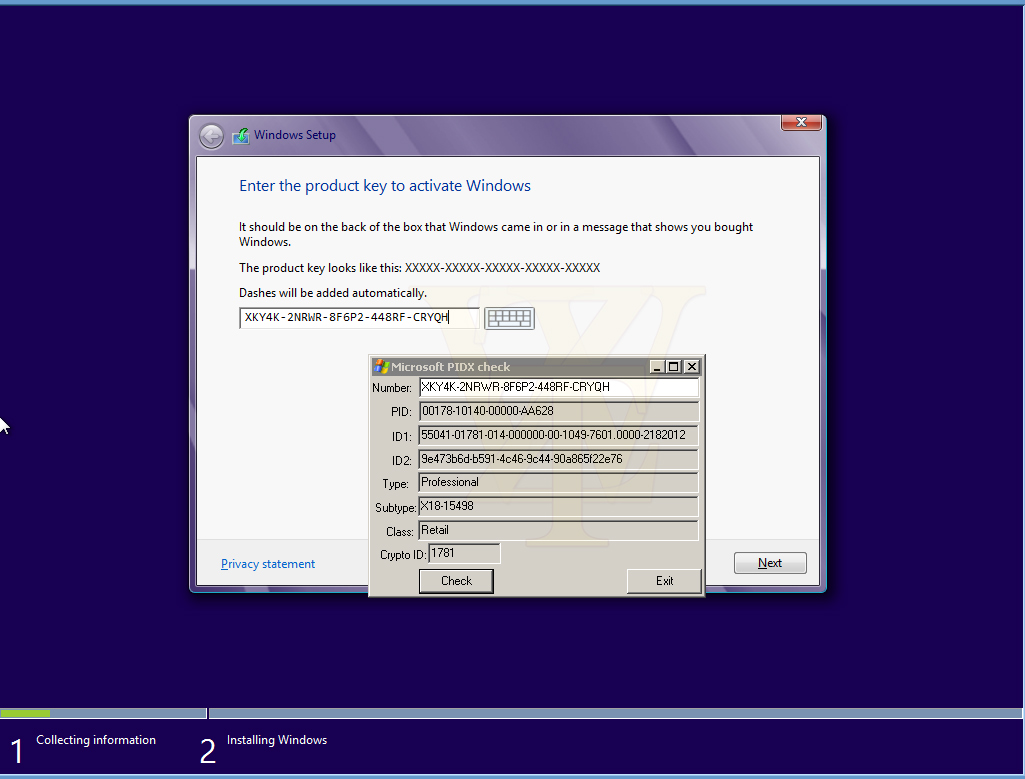This screenshot has height=779, width=1025.
Task: Click the Microsoft PIDX check title icon
Action: coord(381,367)
